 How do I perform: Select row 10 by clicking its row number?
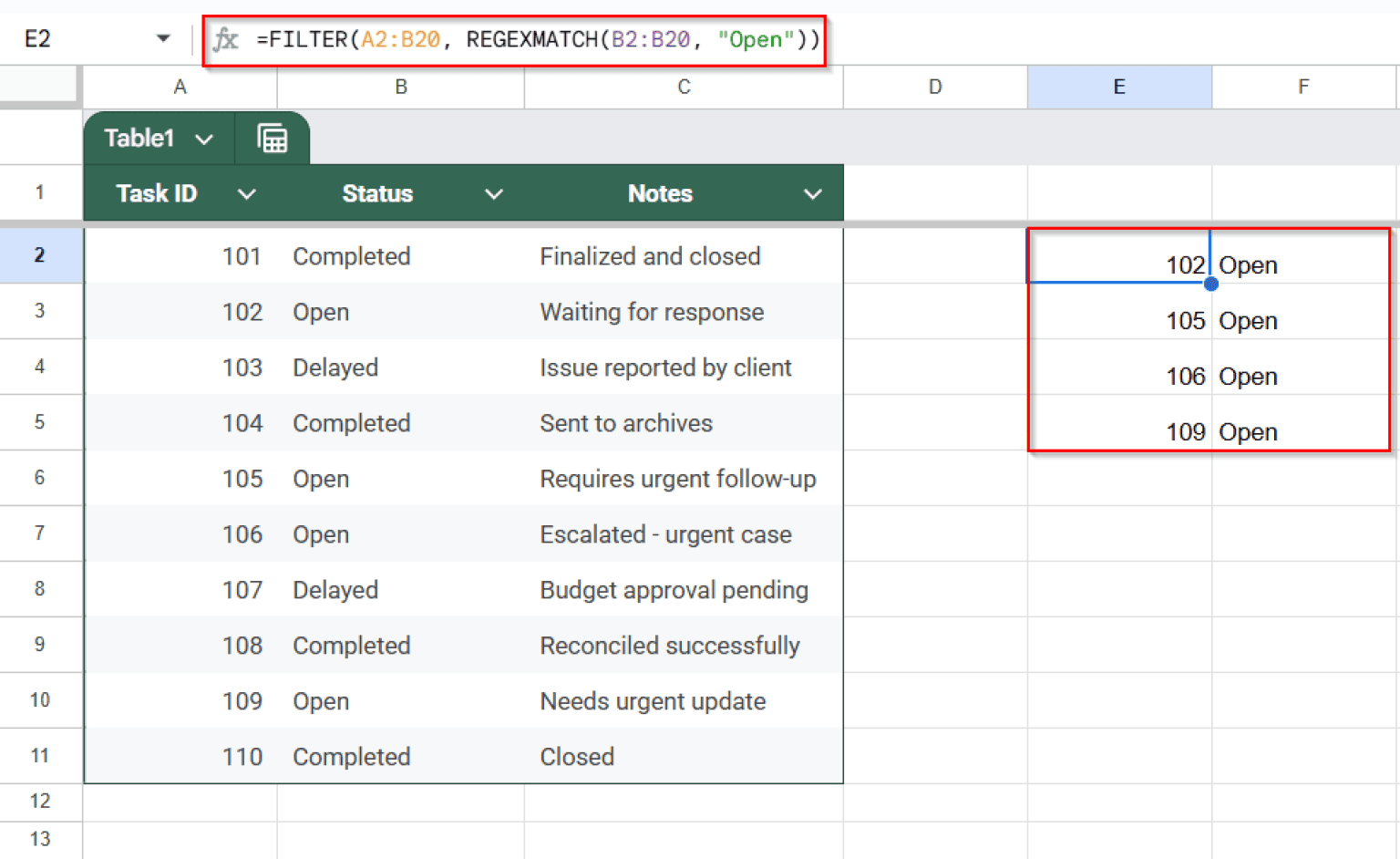coord(41,700)
